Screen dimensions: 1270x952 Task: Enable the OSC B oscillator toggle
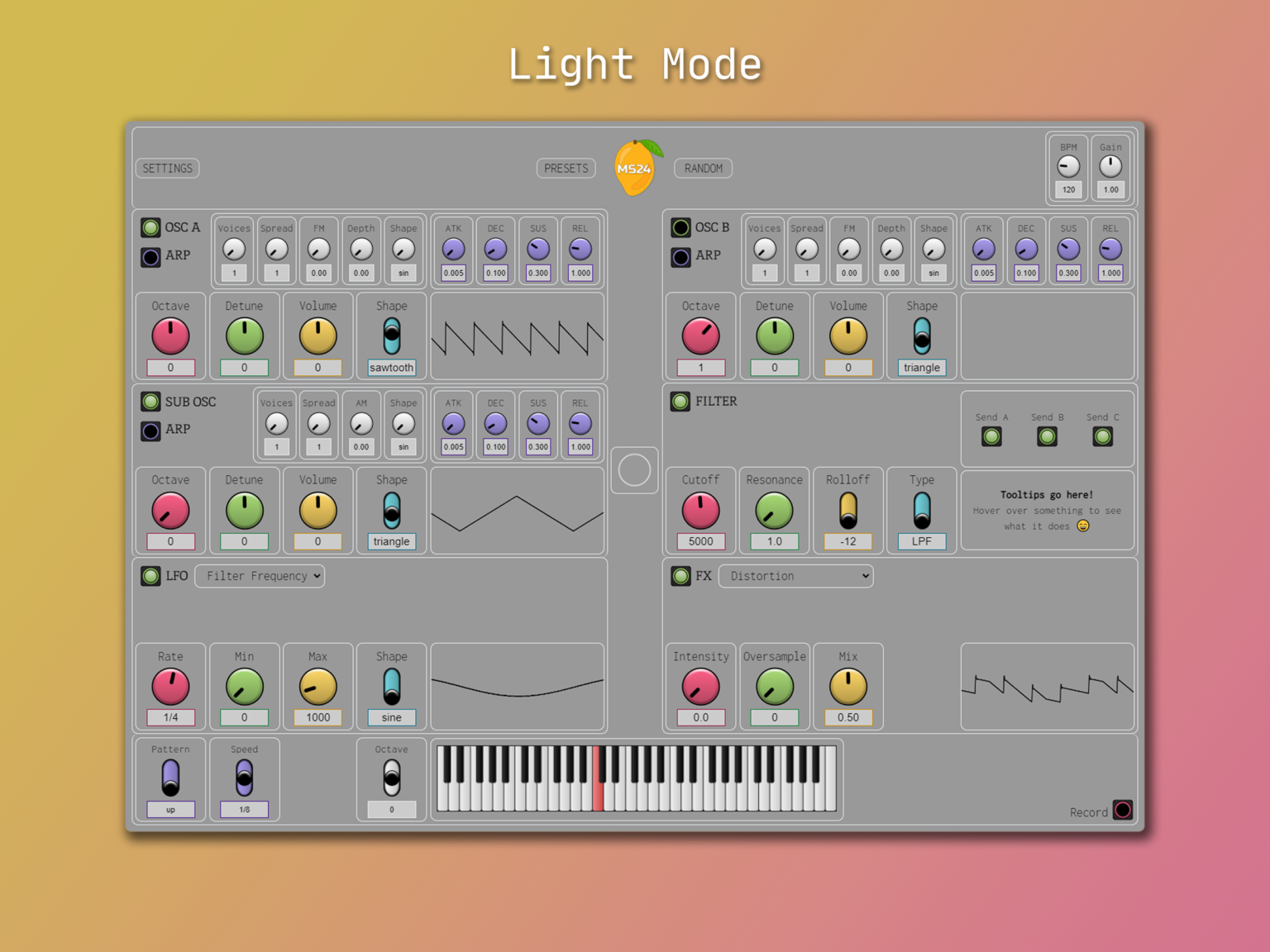pyautogui.click(x=680, y=227)
